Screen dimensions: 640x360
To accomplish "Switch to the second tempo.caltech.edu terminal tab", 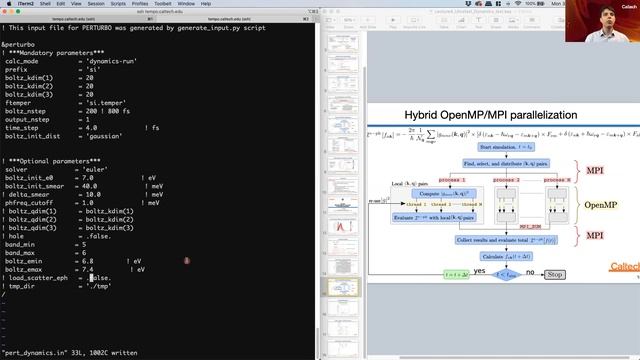I will pos(229,19).
